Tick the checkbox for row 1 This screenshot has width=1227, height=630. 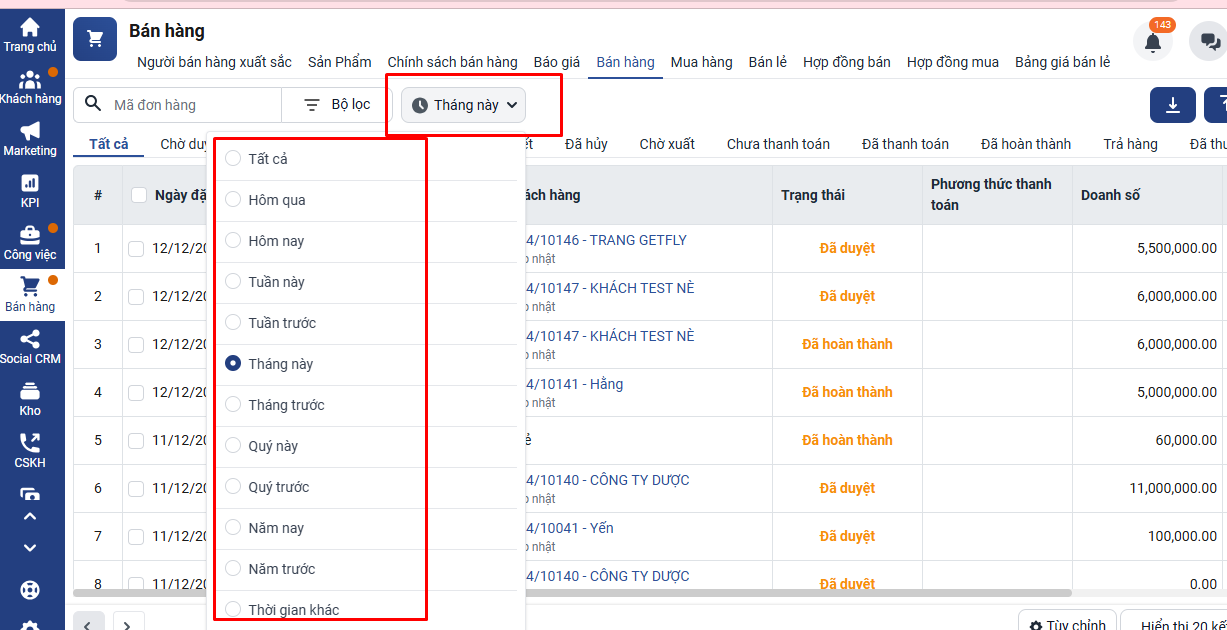[x=136, y=248]
